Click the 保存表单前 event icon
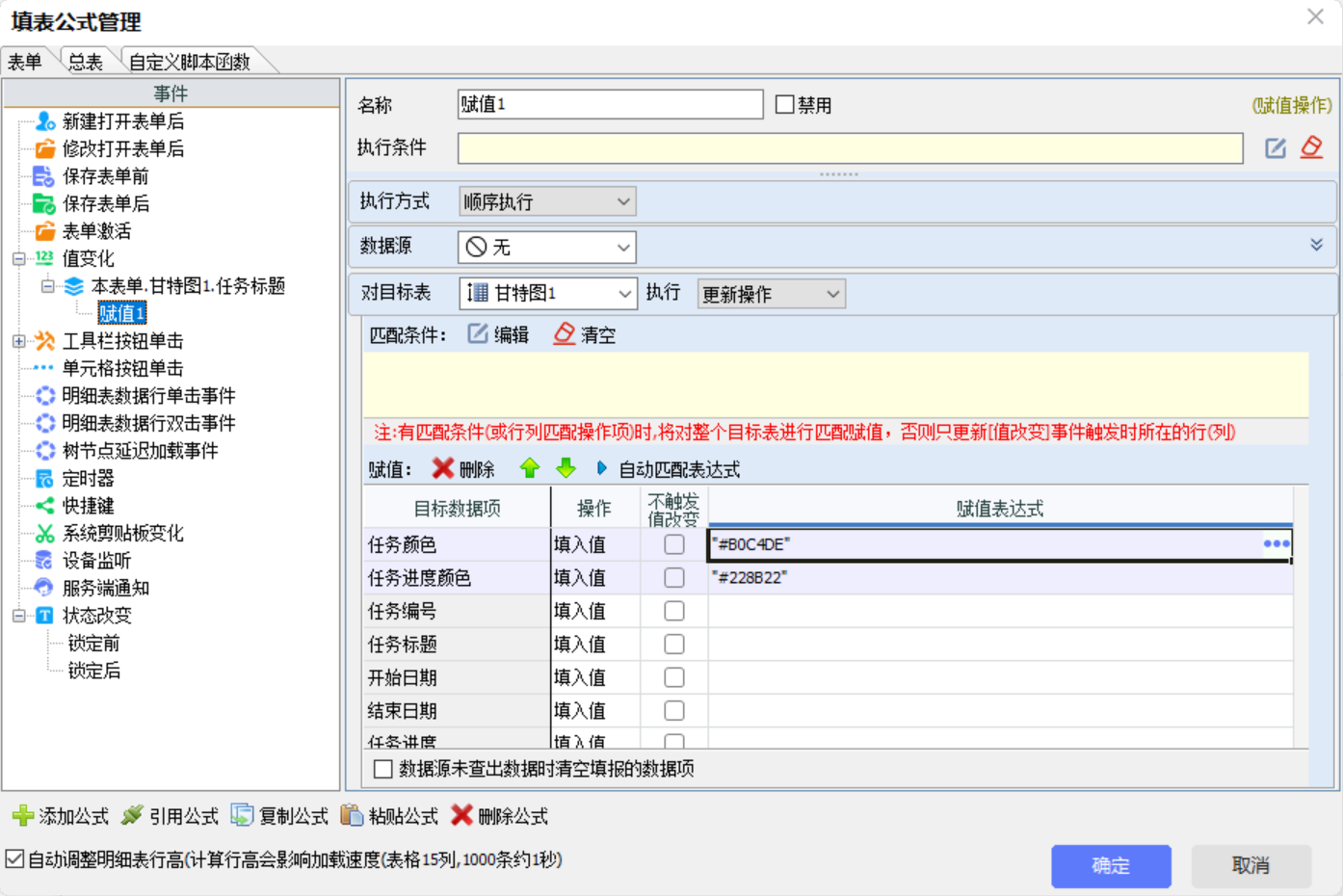The width and height of the screenshot is (1343, 896). (44, 176)
